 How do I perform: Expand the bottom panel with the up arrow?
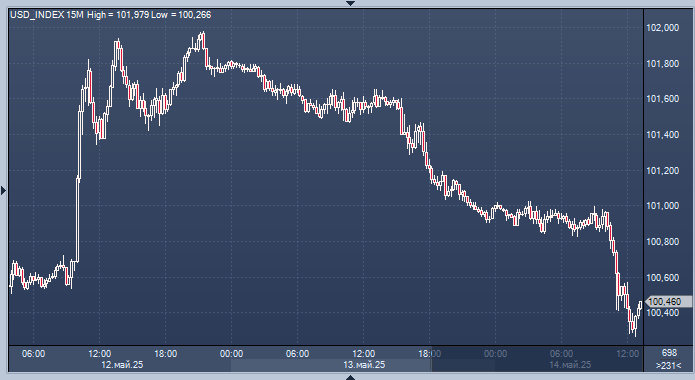(351, 377)
